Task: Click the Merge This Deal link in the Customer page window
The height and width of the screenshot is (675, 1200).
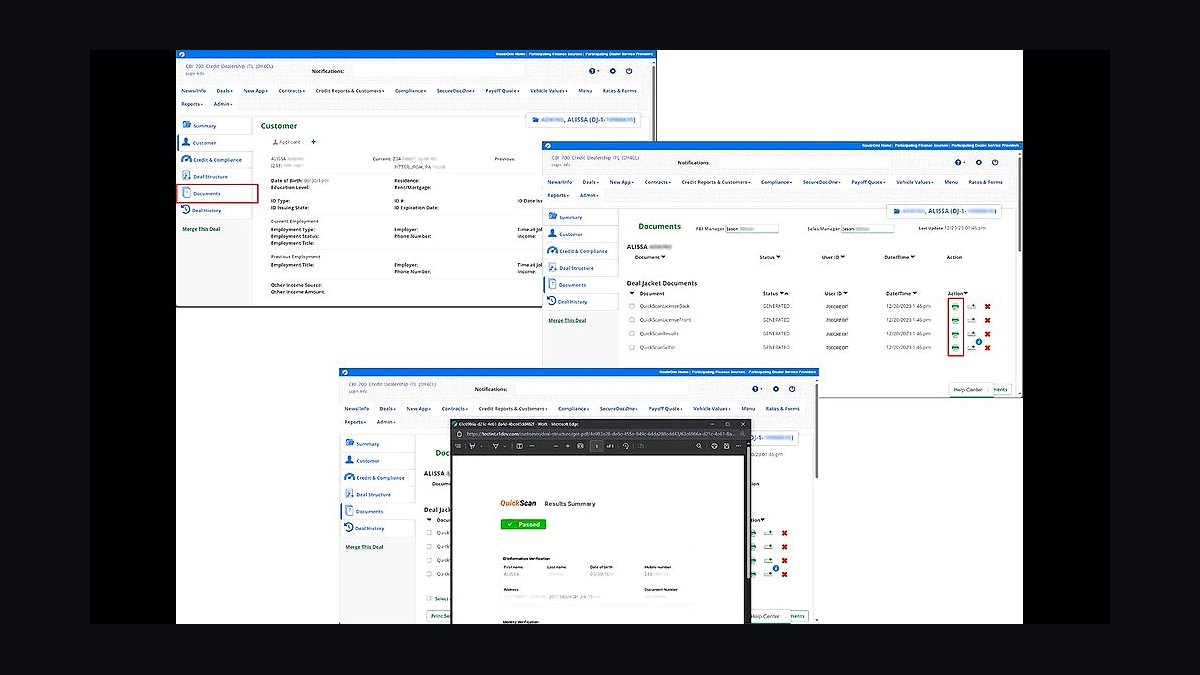Action: [201, 229]
